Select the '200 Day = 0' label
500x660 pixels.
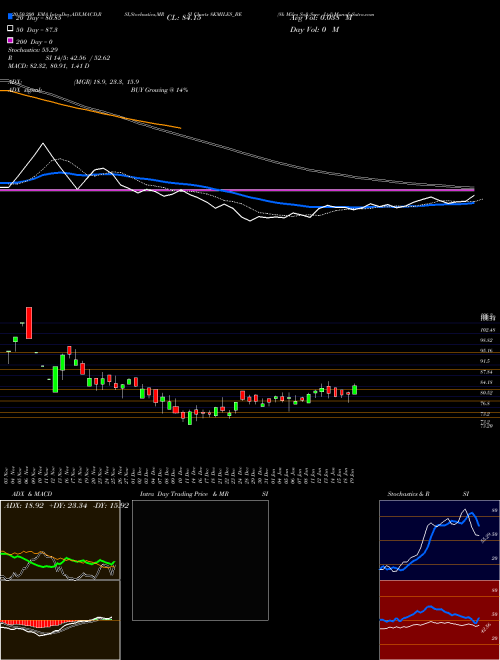[x=35, y=41]
